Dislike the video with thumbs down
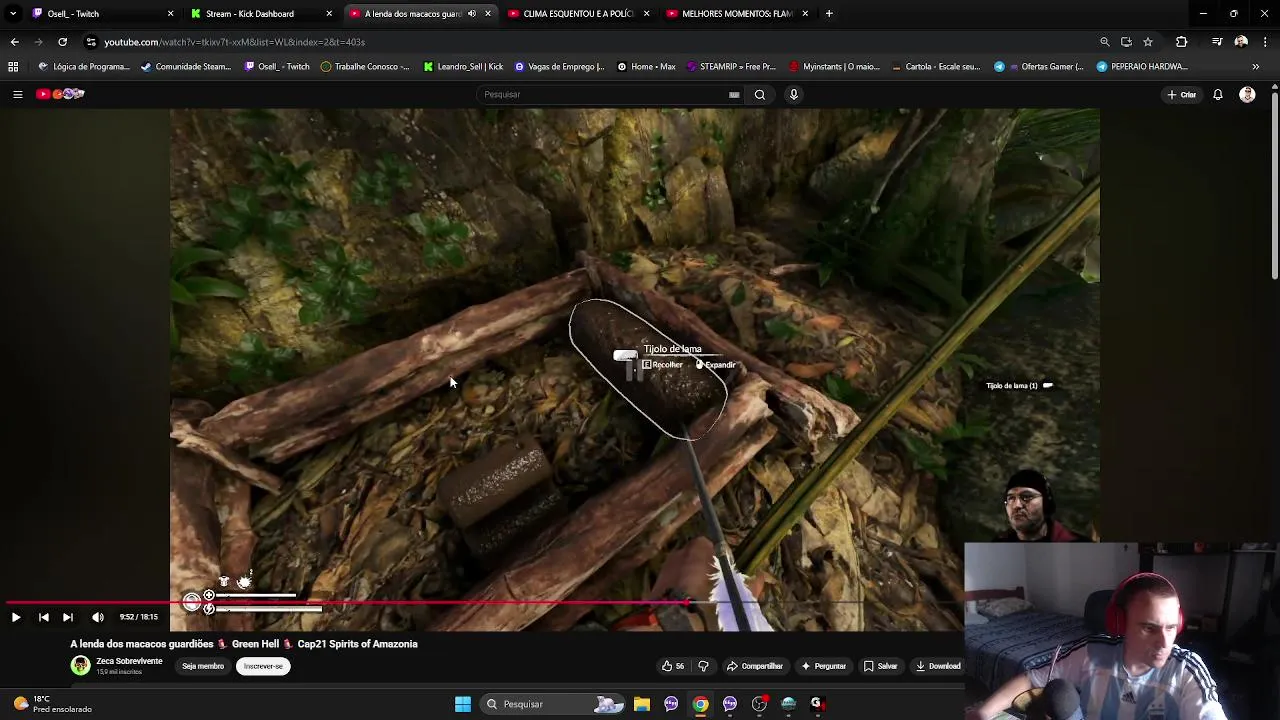The width and height of the screenshot is (1280, 720). tap(703, 666)
